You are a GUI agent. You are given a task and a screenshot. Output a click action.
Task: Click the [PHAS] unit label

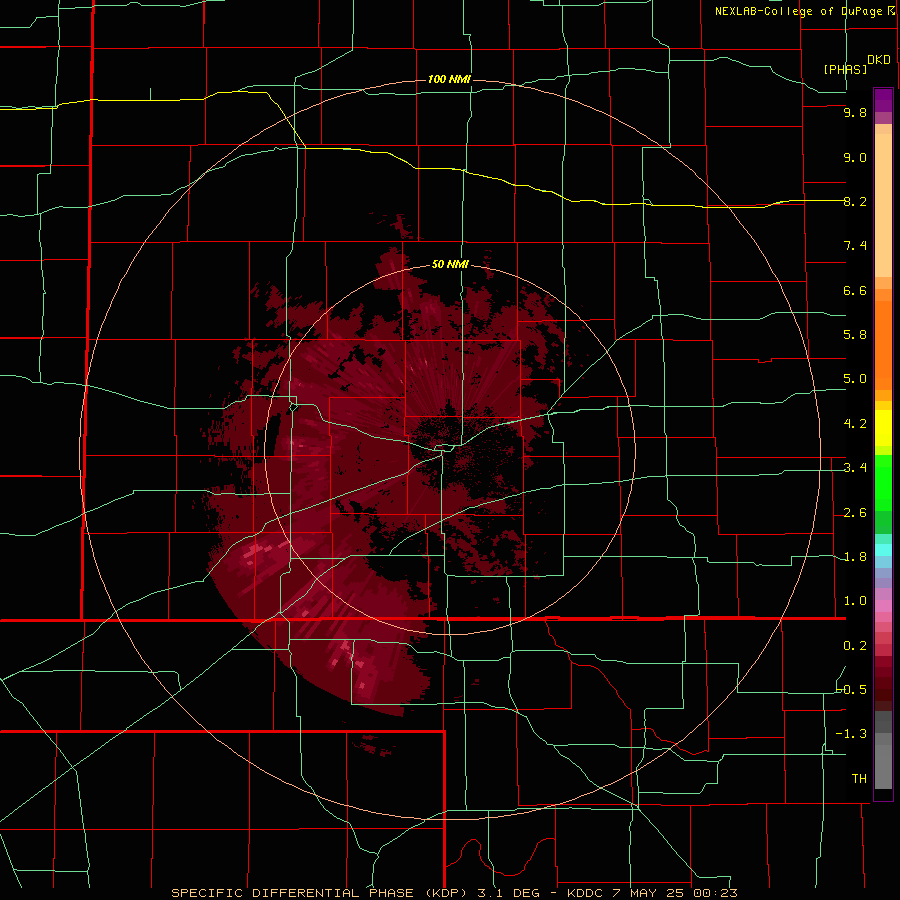pyautogui.click(x=845, y=69)
